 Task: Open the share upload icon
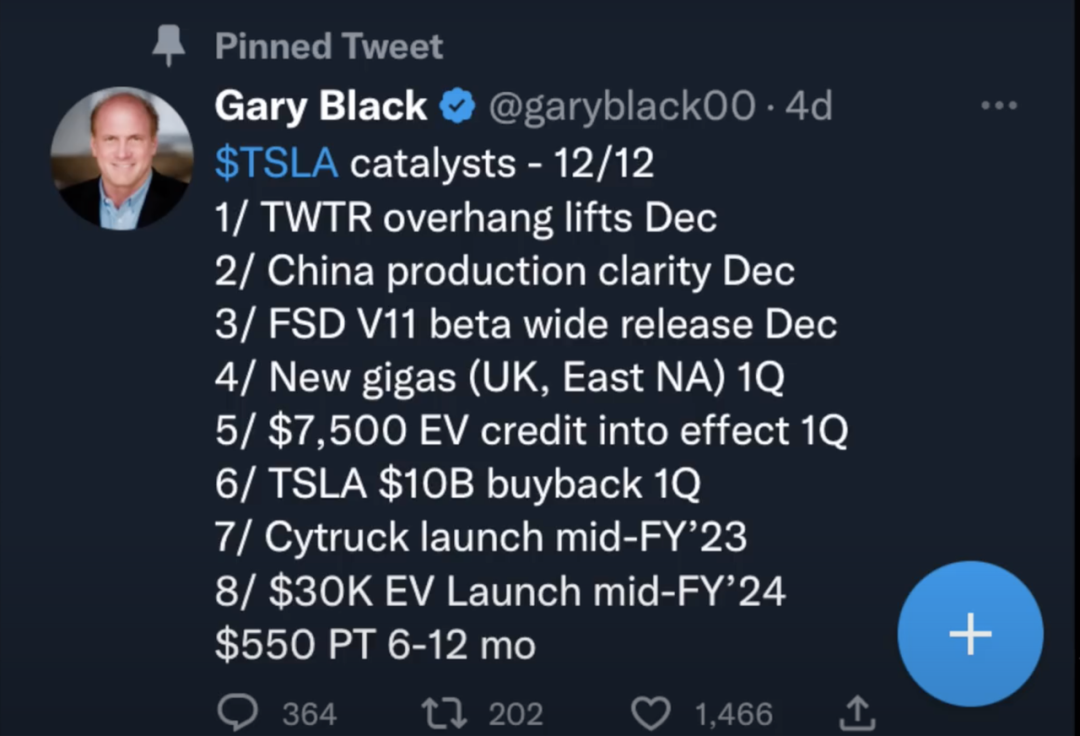point(856,713)
